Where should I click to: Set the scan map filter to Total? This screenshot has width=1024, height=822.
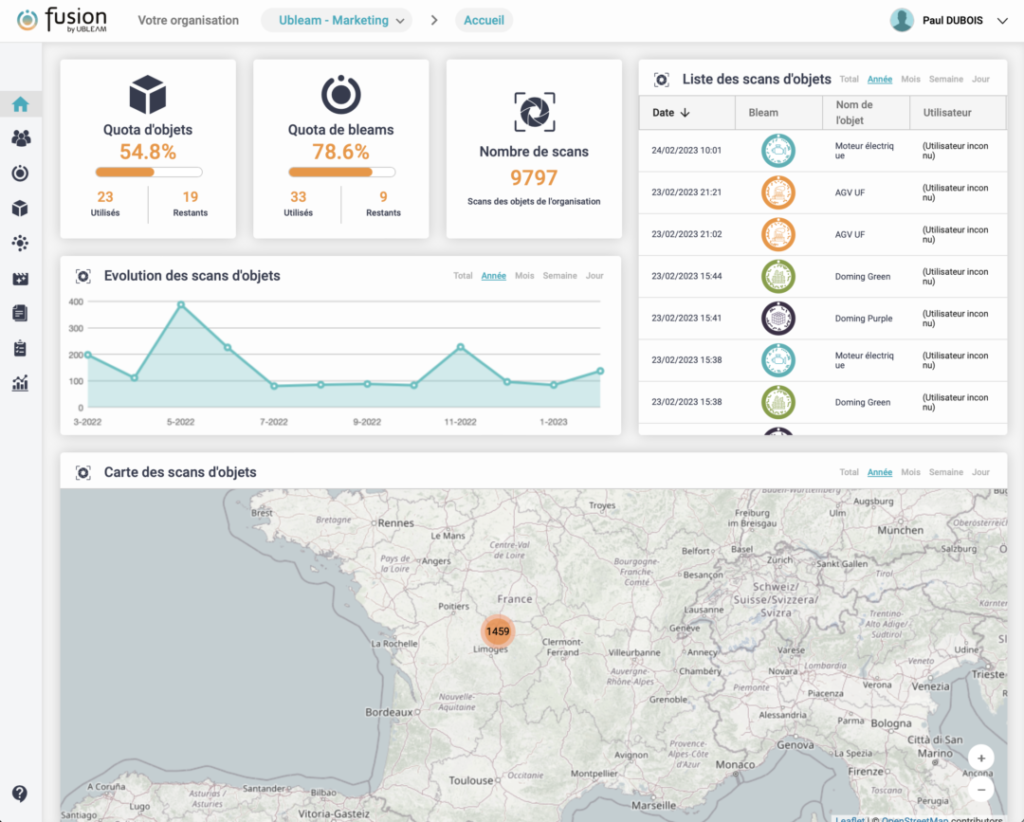pyautogui.click(x=849, y=472)
